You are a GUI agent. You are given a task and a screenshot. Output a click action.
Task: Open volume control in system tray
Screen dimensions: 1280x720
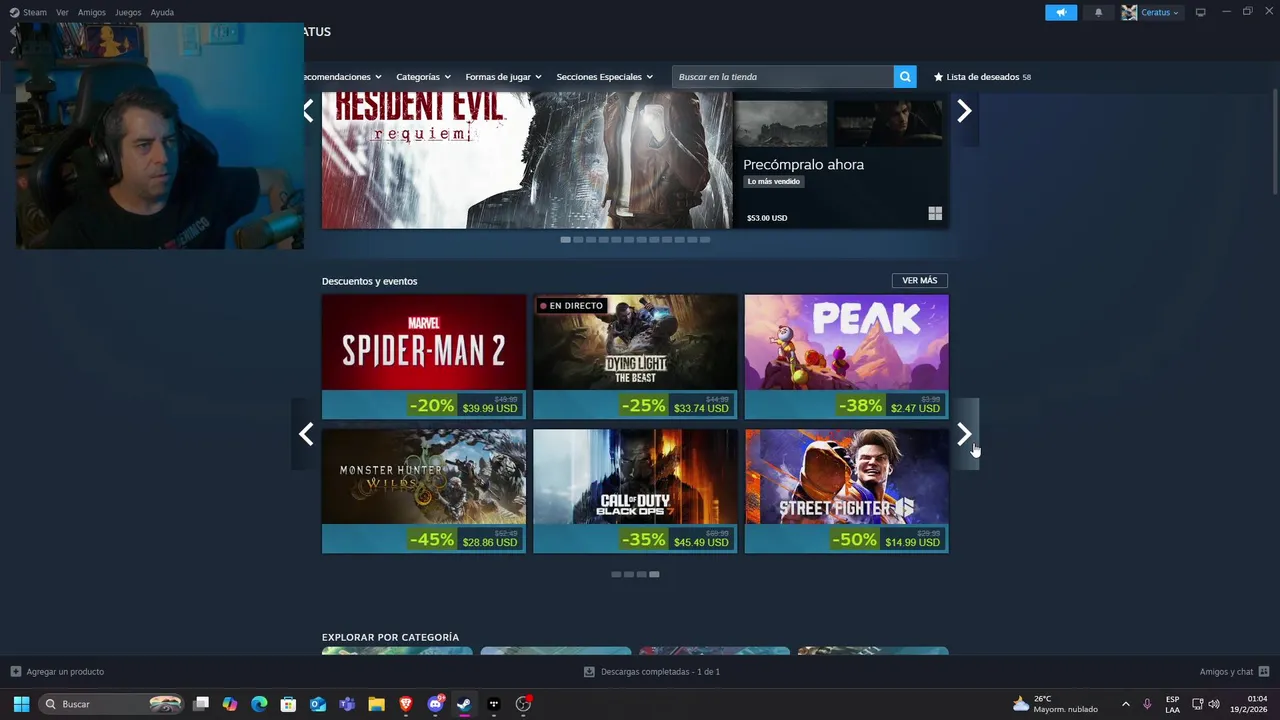(1214, 704)
